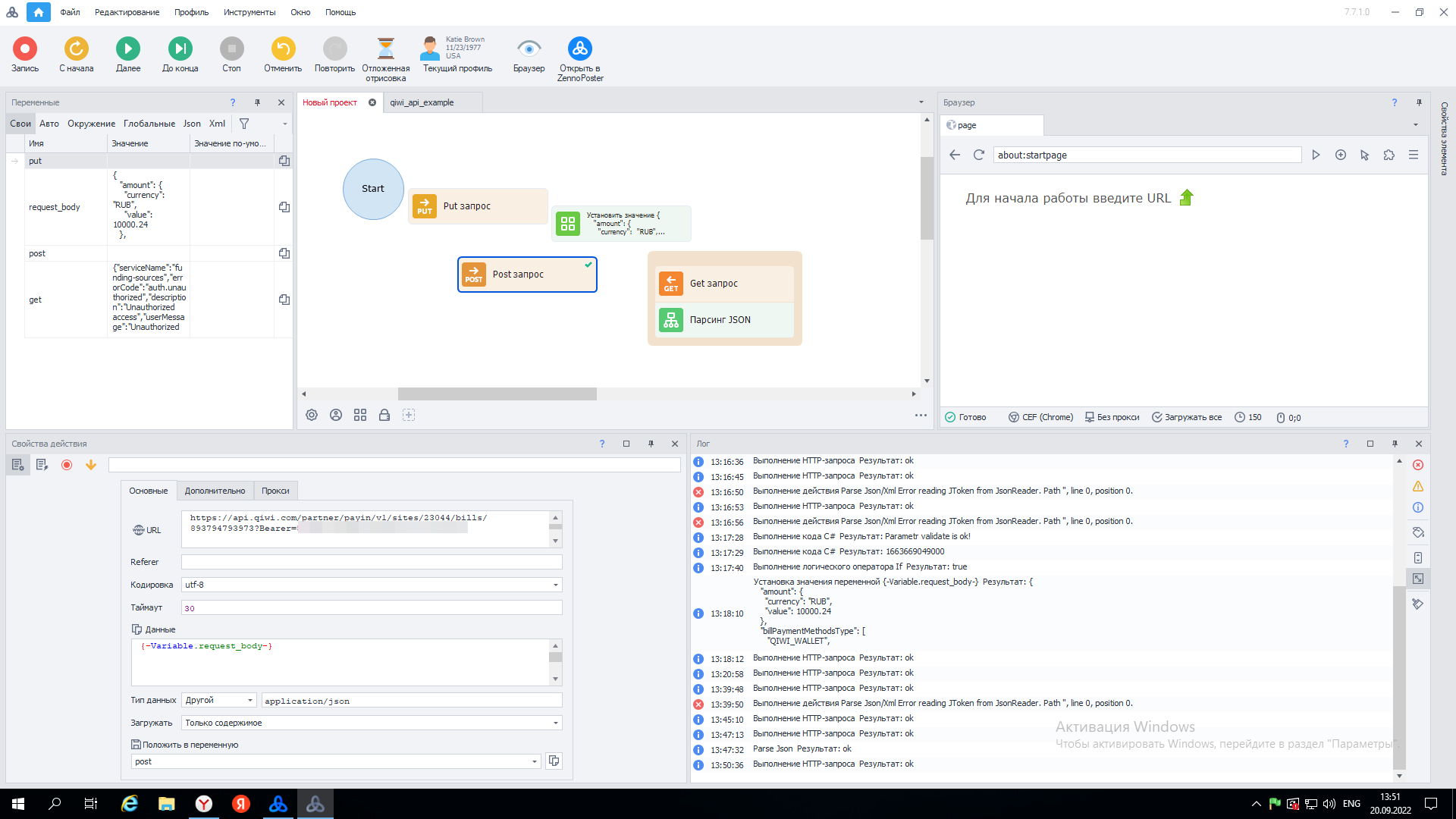This screenshot has width=1456, height=819.
Task: Expand the post variable dropdown
Action: 535,761
